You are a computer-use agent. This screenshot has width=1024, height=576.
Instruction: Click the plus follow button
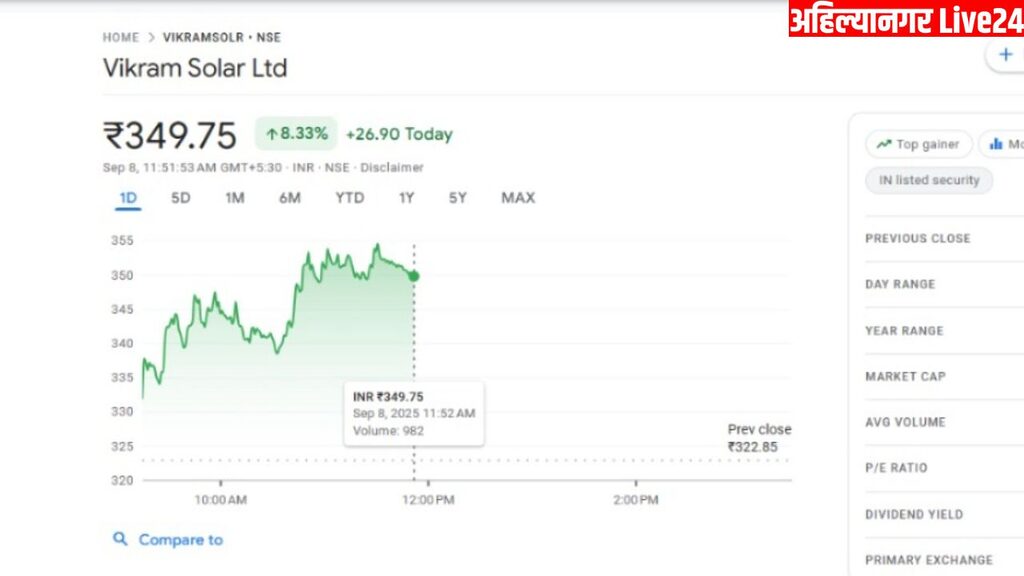point(1004,55)
